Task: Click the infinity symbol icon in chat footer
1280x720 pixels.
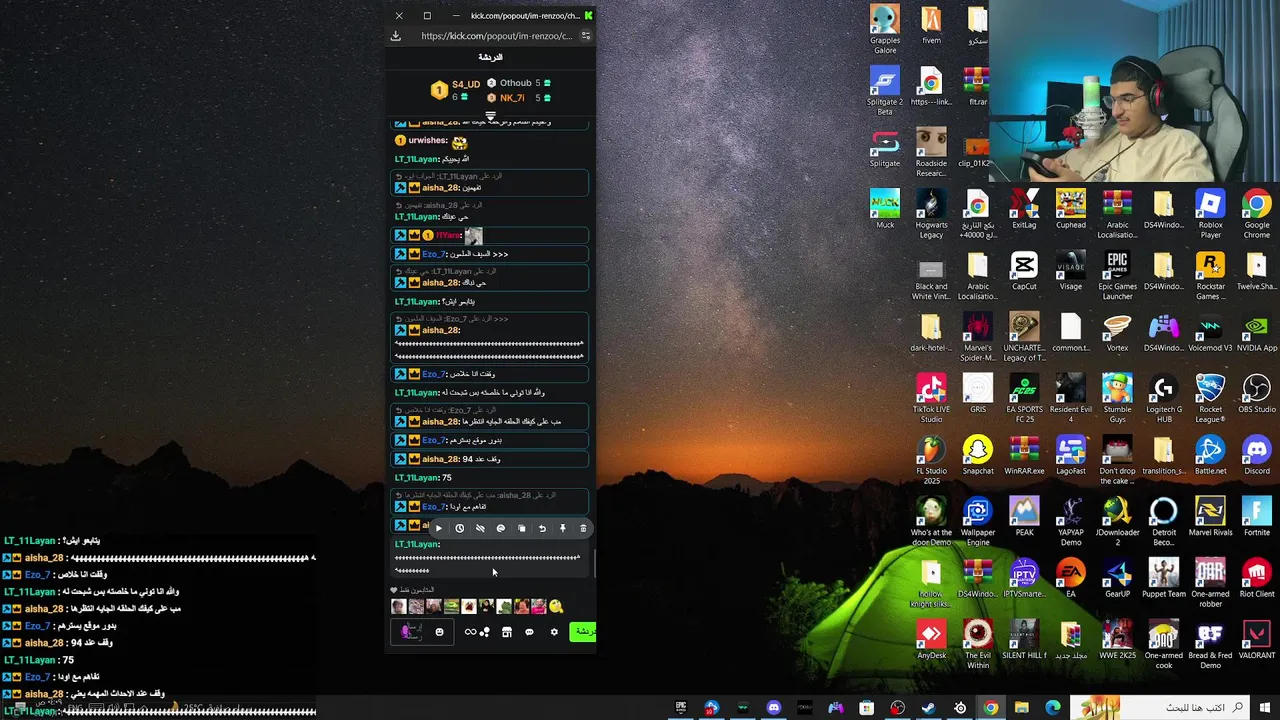Action: (470, 632)
